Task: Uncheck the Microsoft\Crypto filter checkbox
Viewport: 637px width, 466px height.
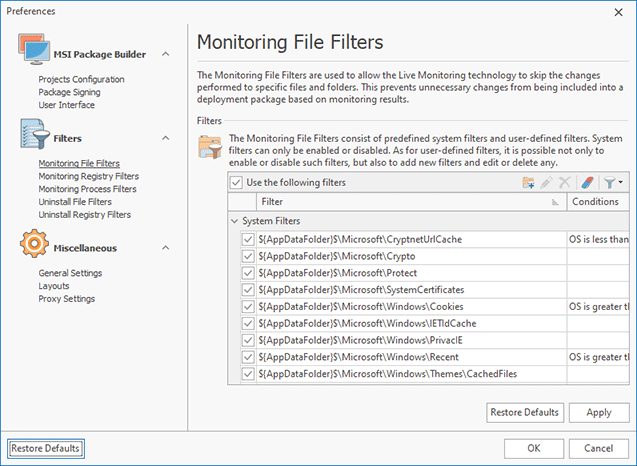Action: (x=248, y=256)
